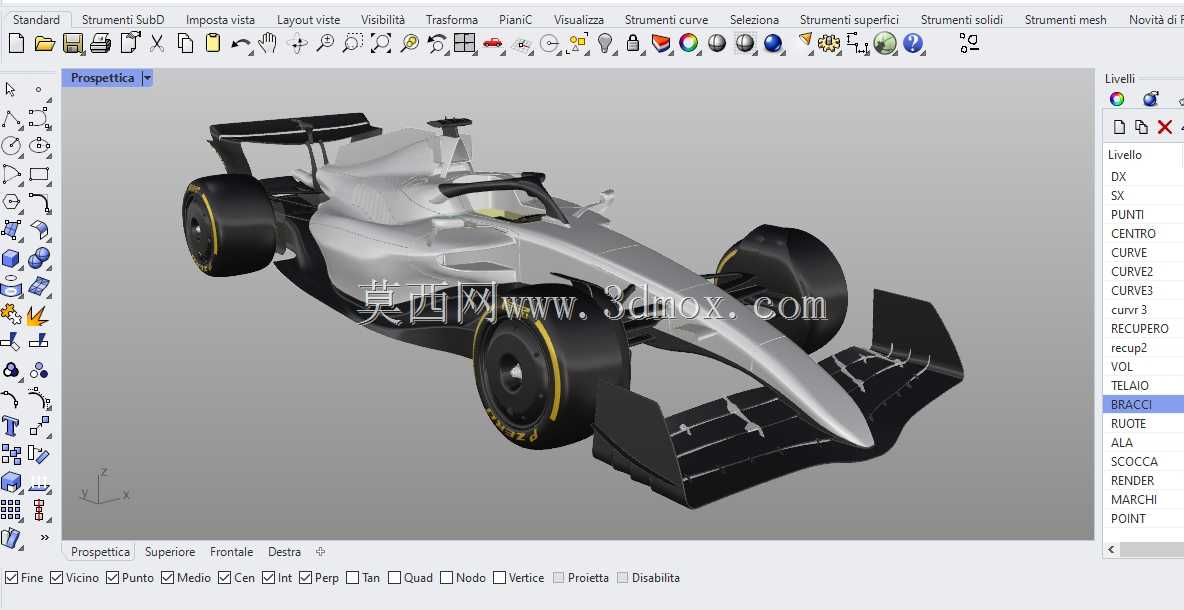Activate Zoom window tool
Image resolution: width=1184 pixels, height=610 pixels.
pos(353,44)
